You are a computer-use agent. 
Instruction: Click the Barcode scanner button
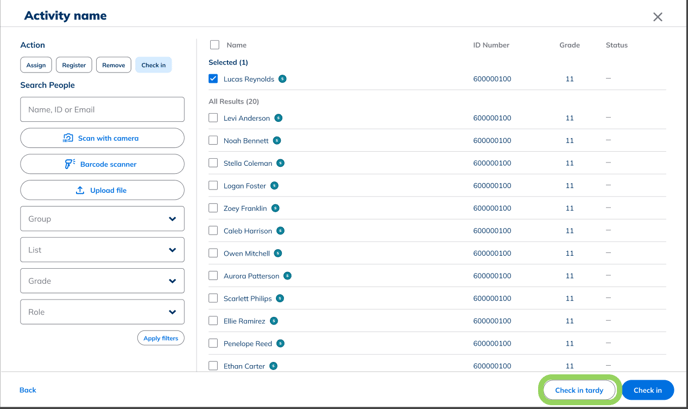tap(102, 164)
